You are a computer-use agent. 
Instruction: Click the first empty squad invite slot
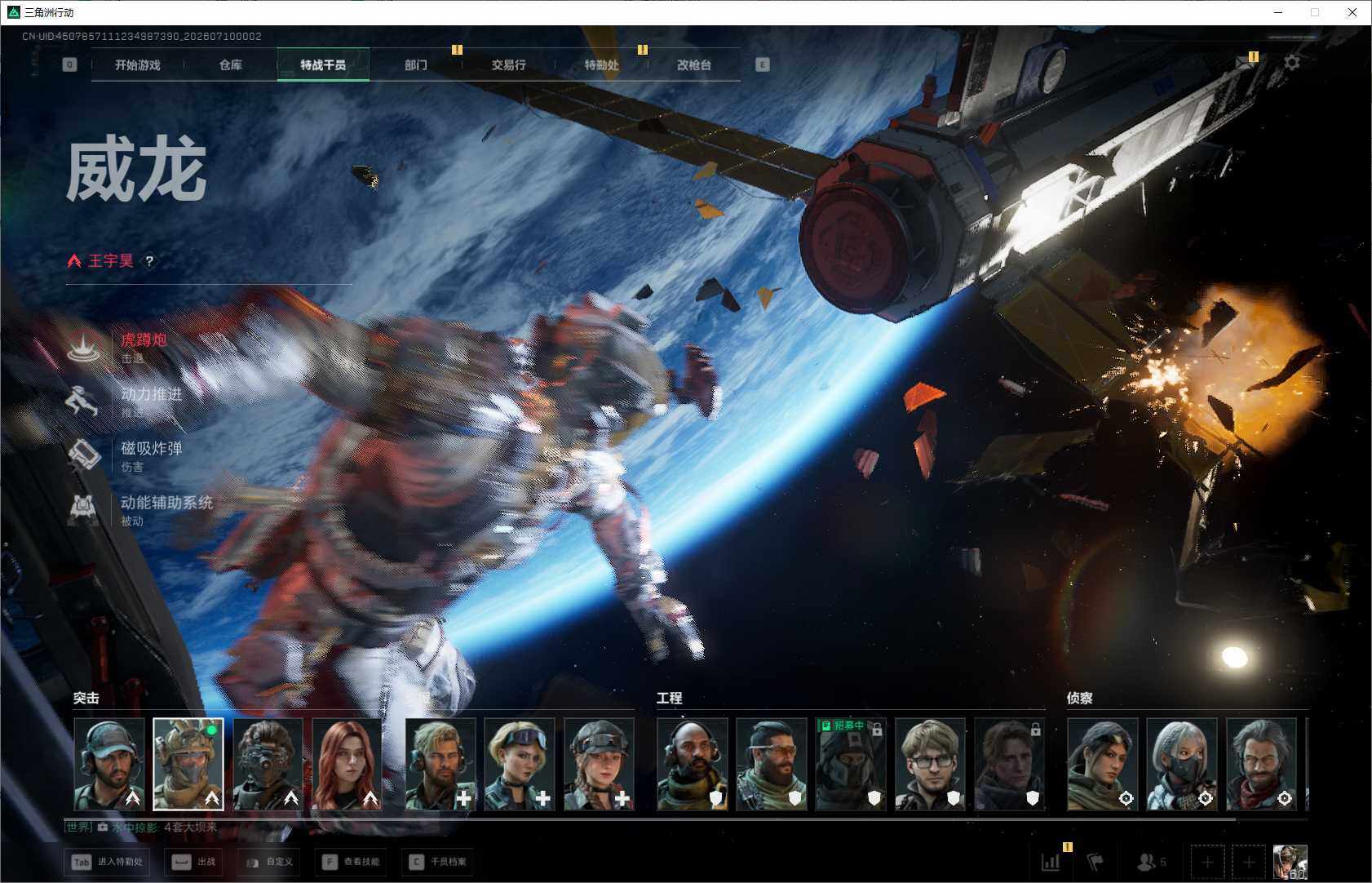click(1207, 862)
